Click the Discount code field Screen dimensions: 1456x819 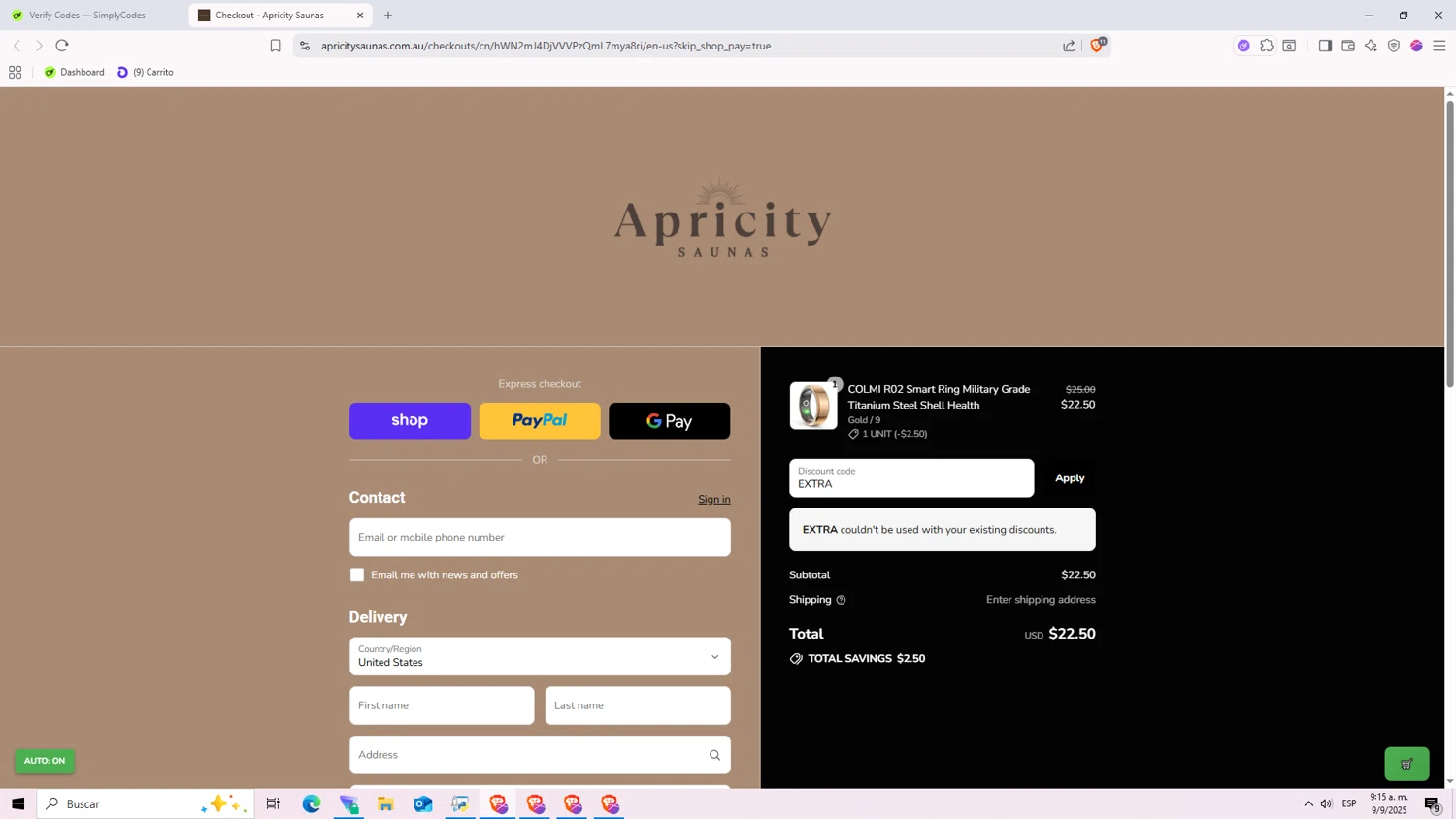pos(911,478)
